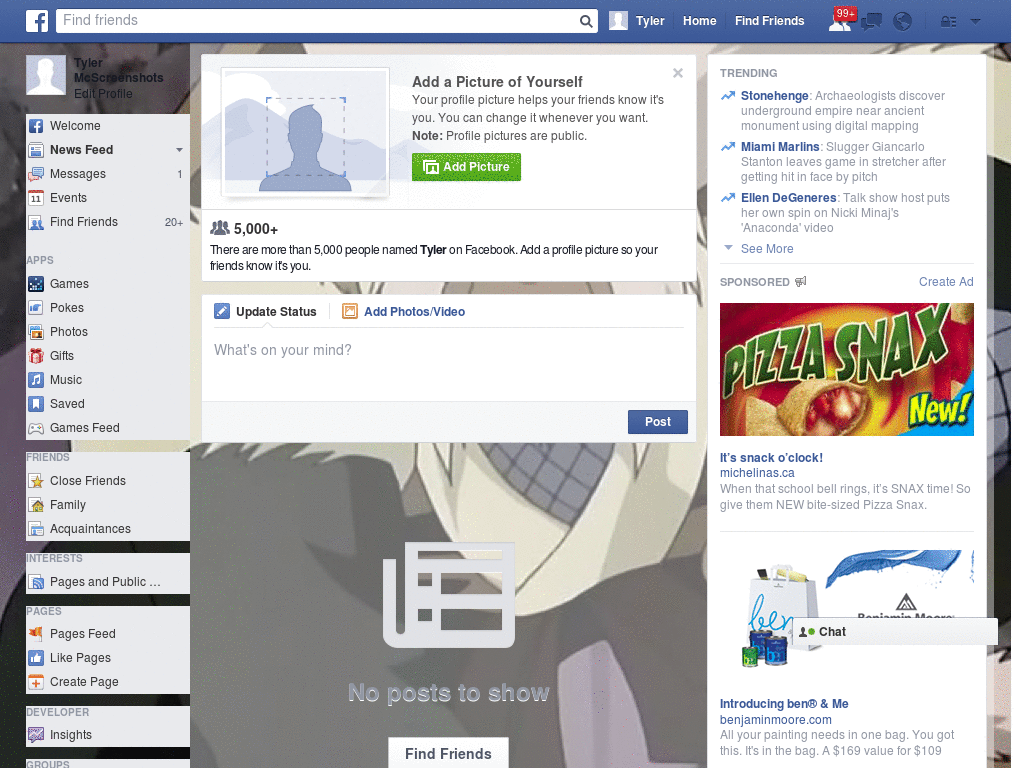
Task: Go to Home in top bar
Action: pyautogui.click(x=699, y=21)
